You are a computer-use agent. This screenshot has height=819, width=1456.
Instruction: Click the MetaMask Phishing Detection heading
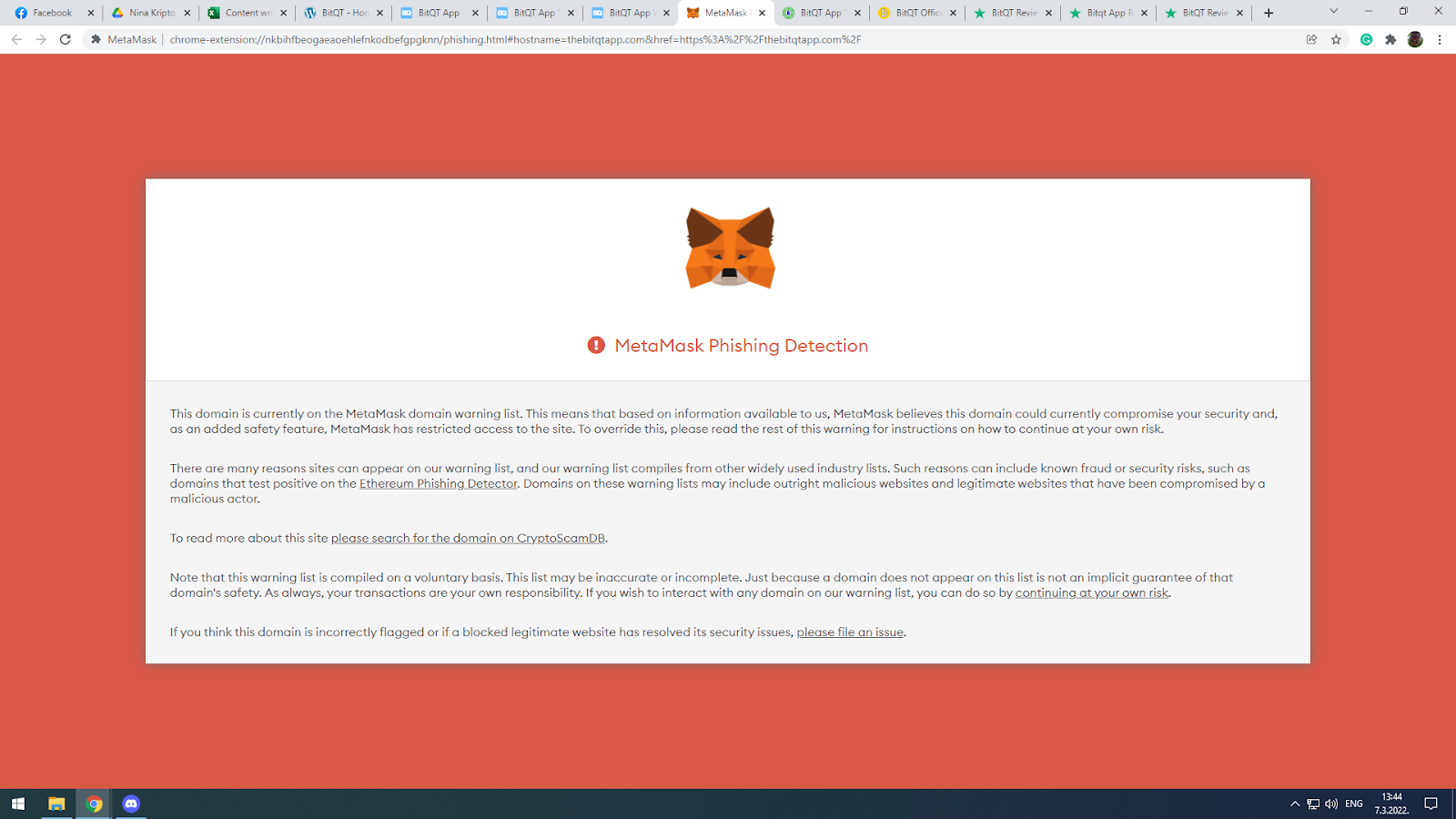[741, 346]
